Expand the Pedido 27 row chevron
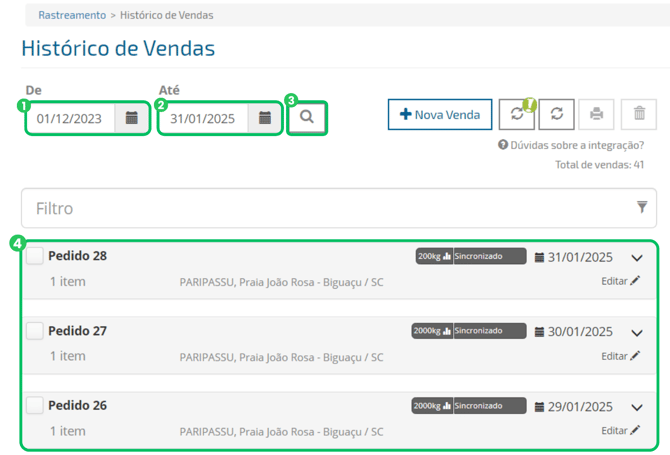Viewport: 670px width, 455px height. coord(637,333)
